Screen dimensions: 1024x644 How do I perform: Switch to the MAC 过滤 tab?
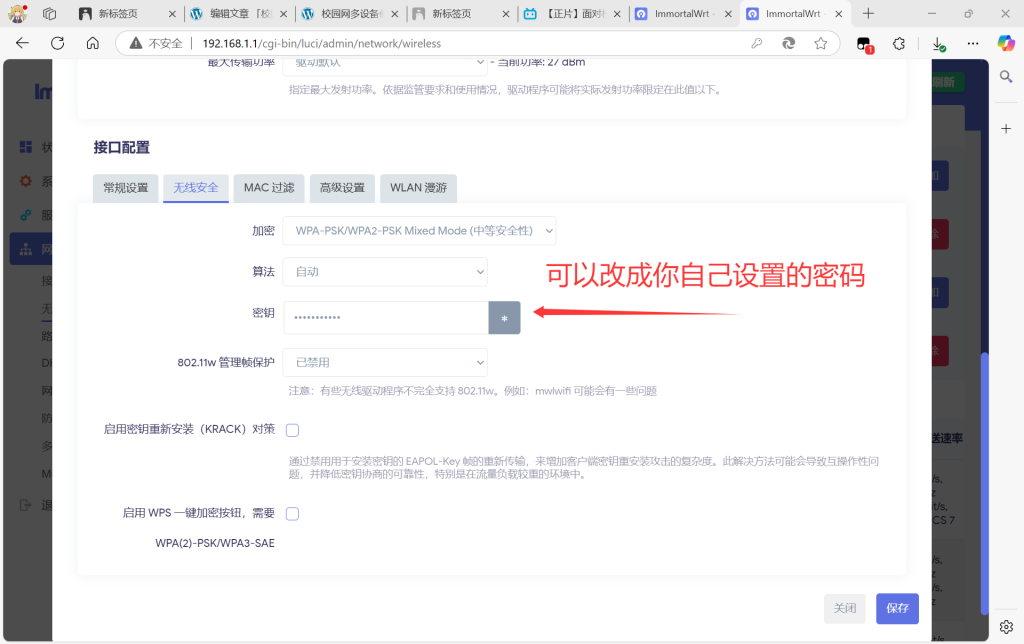click(x=269, y=188)
